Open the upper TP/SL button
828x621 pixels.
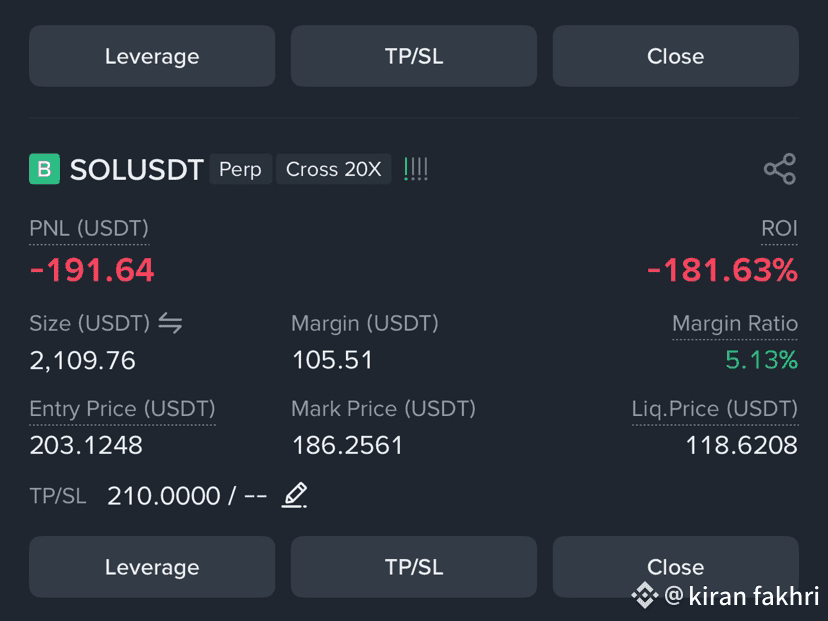(x=414, y=56)
